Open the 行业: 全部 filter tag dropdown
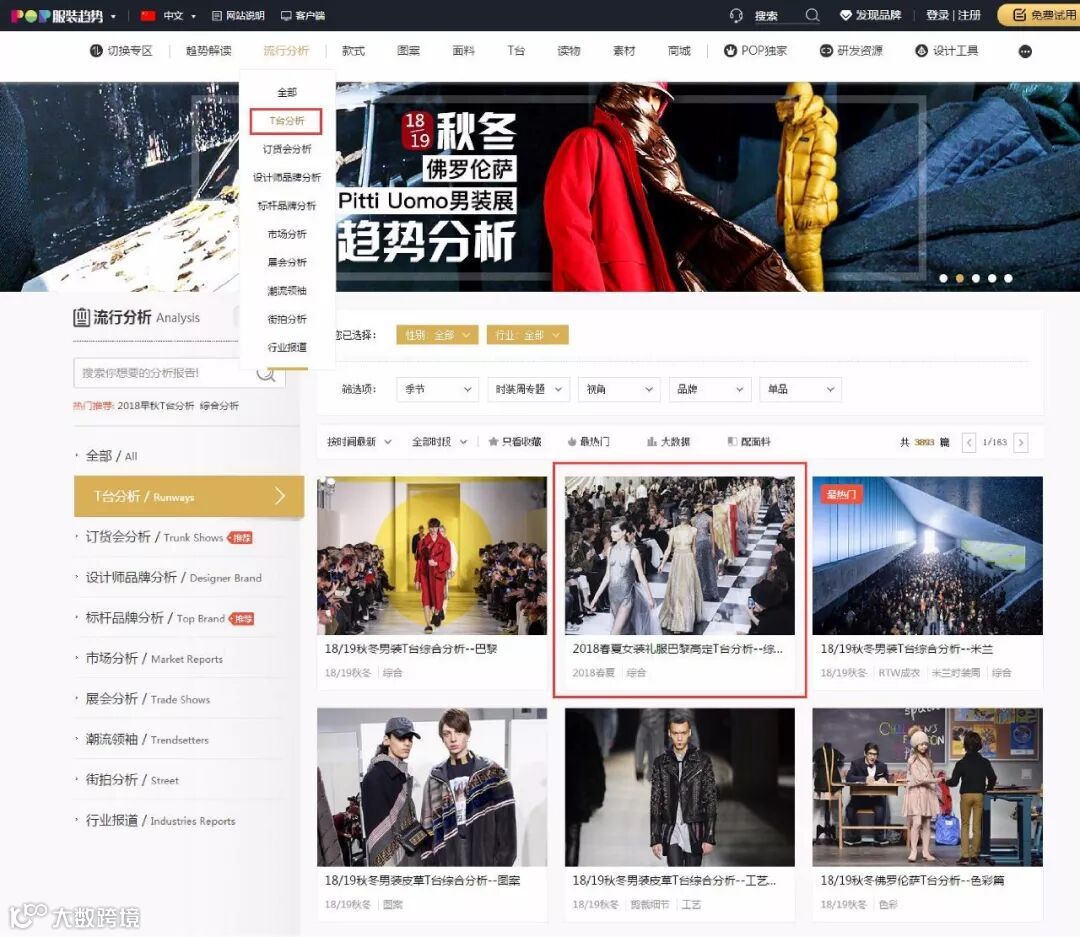This screenshot has width=1080, height=937. click(x=528, y=335)
